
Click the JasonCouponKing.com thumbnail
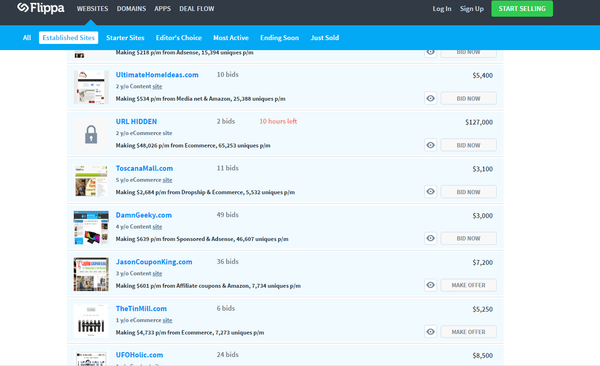pos(91,274)
